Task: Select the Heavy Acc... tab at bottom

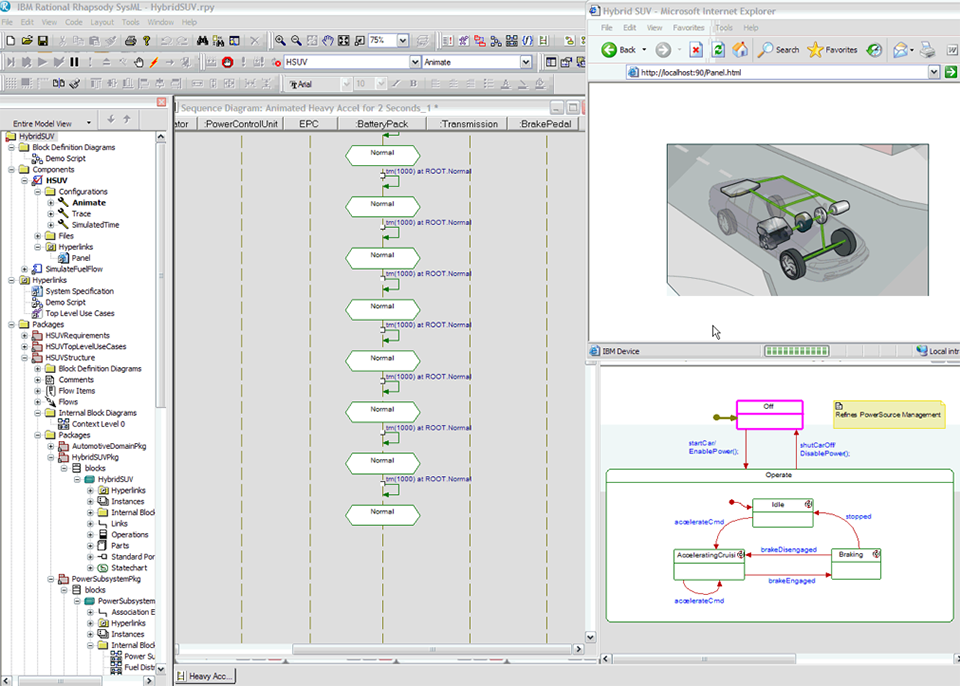Action: (205, 676)
